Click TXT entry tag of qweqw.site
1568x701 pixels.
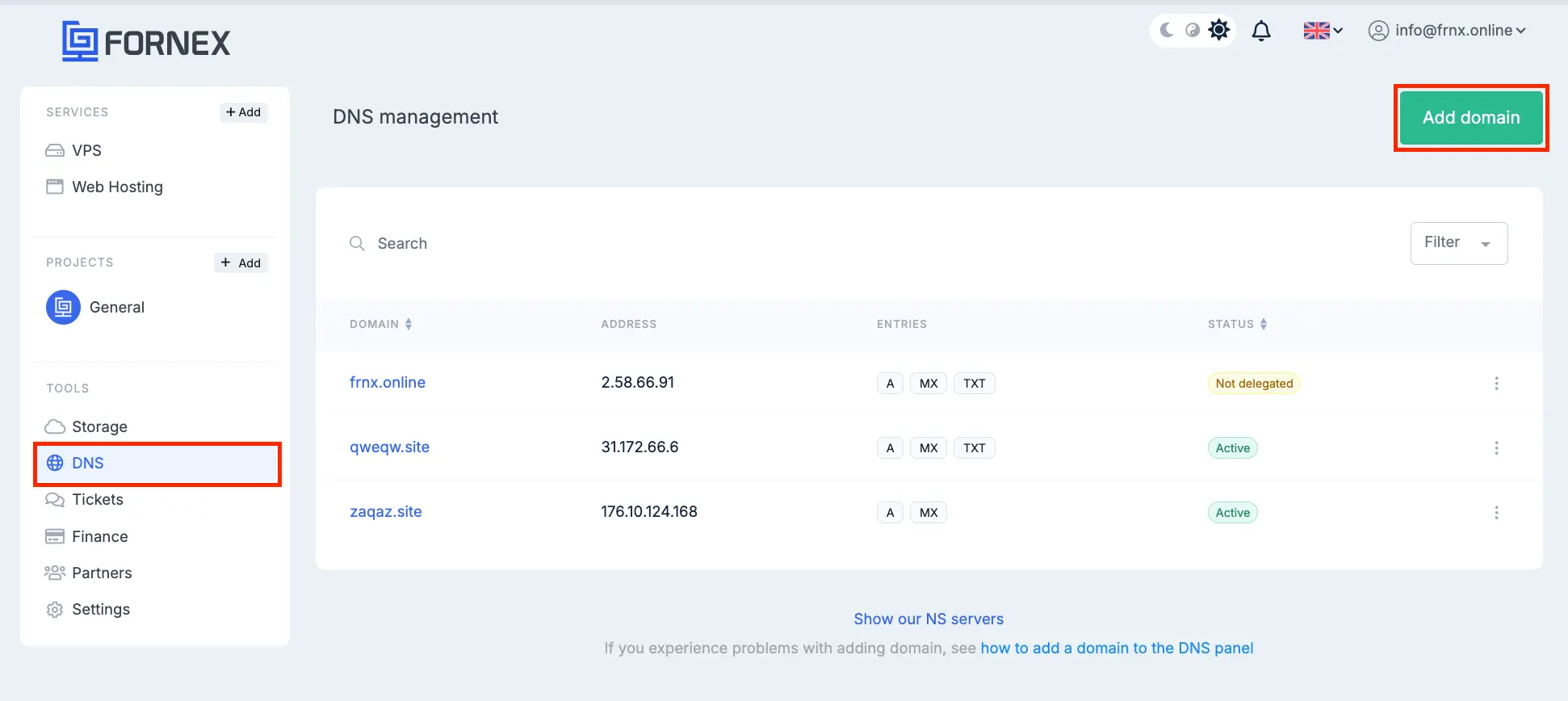click(x=975, y=448)
